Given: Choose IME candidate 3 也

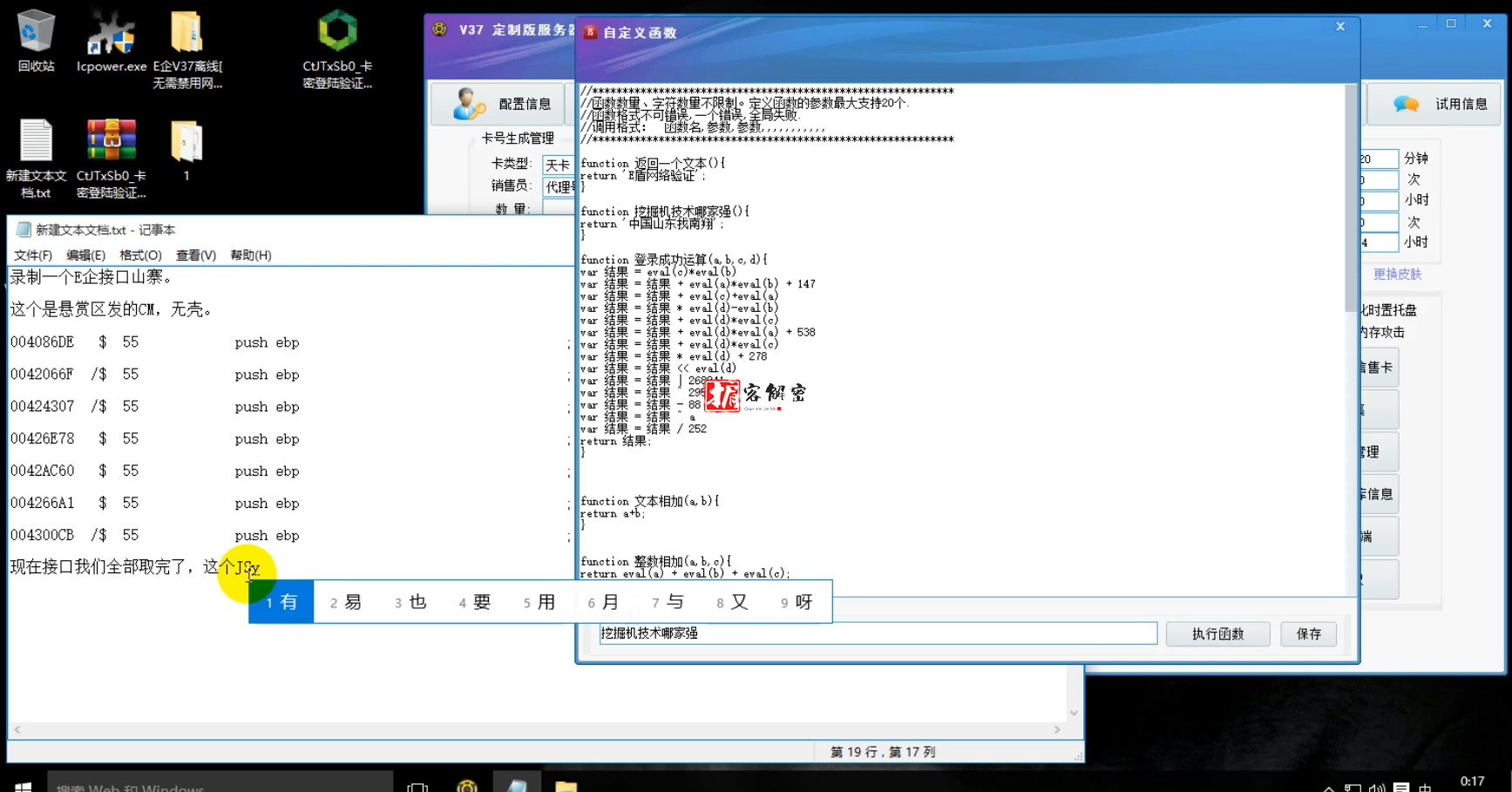Looking at the screenshot, I should click(410, 602).
